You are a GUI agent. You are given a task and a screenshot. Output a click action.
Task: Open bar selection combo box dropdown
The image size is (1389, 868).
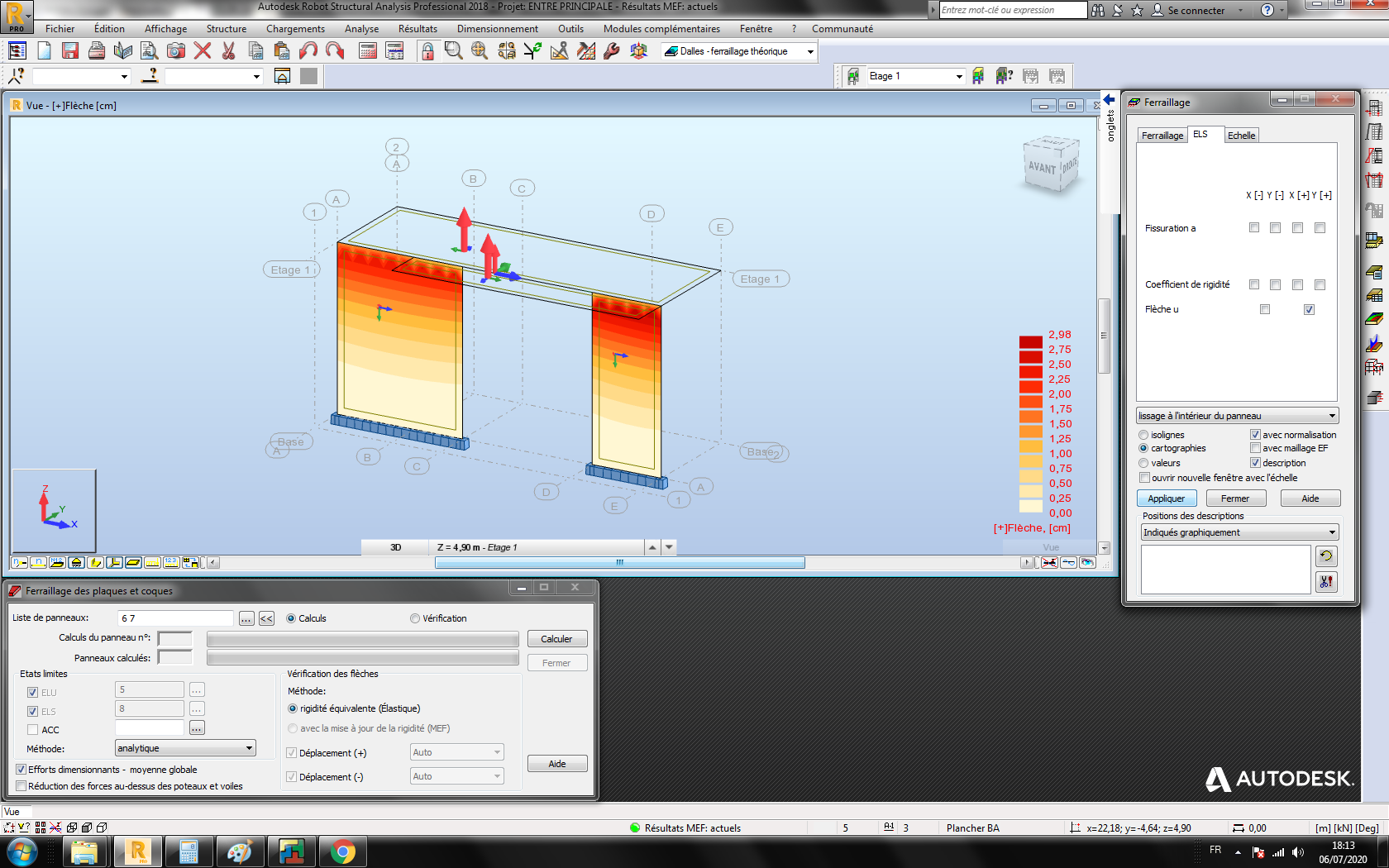coord(256,76)
